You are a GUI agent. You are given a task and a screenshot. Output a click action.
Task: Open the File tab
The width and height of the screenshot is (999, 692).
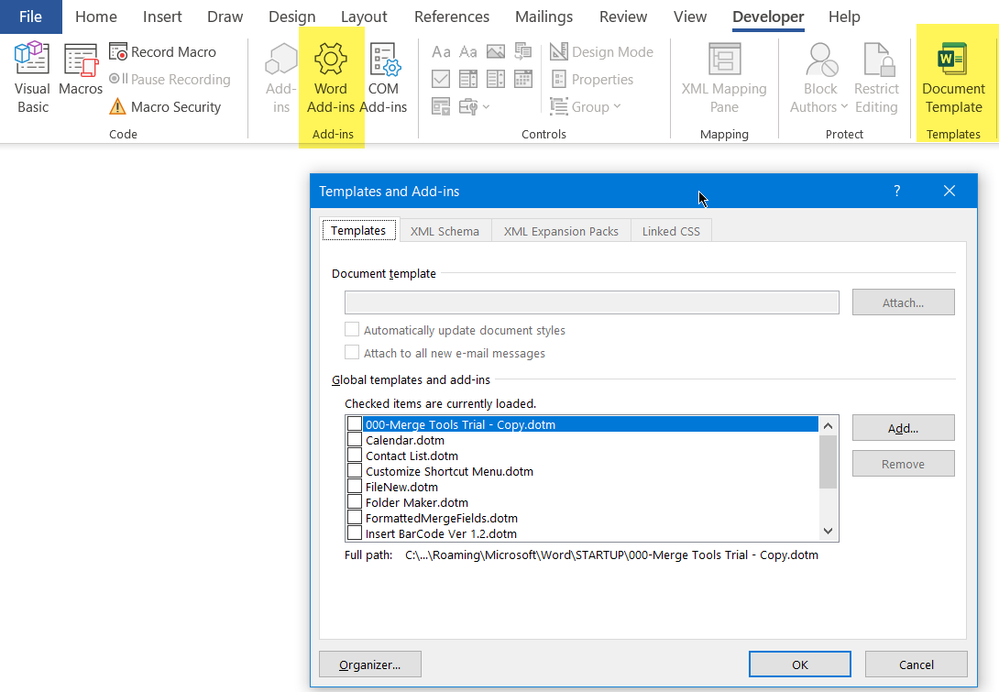tap(31, 17)
